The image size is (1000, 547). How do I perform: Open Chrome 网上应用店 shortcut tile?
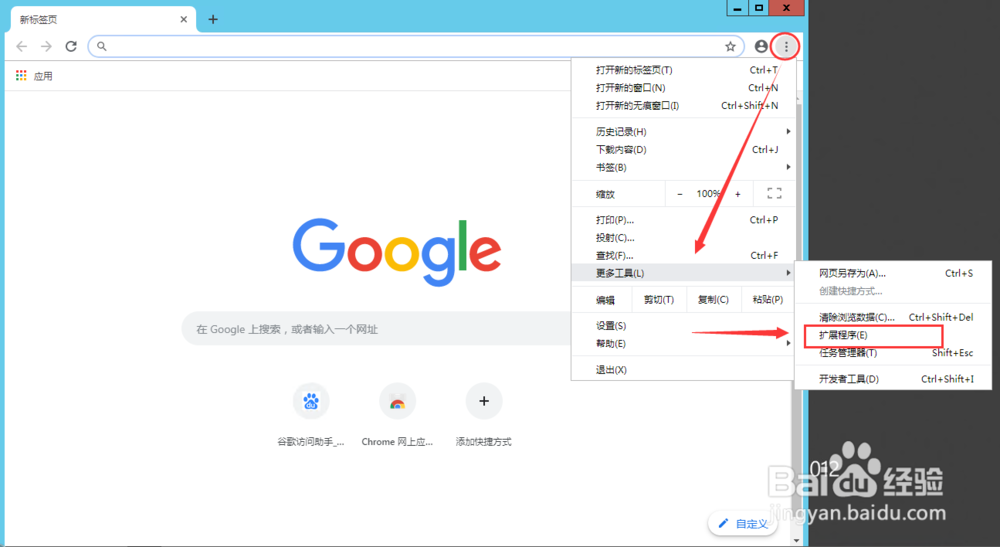point(397,415)
